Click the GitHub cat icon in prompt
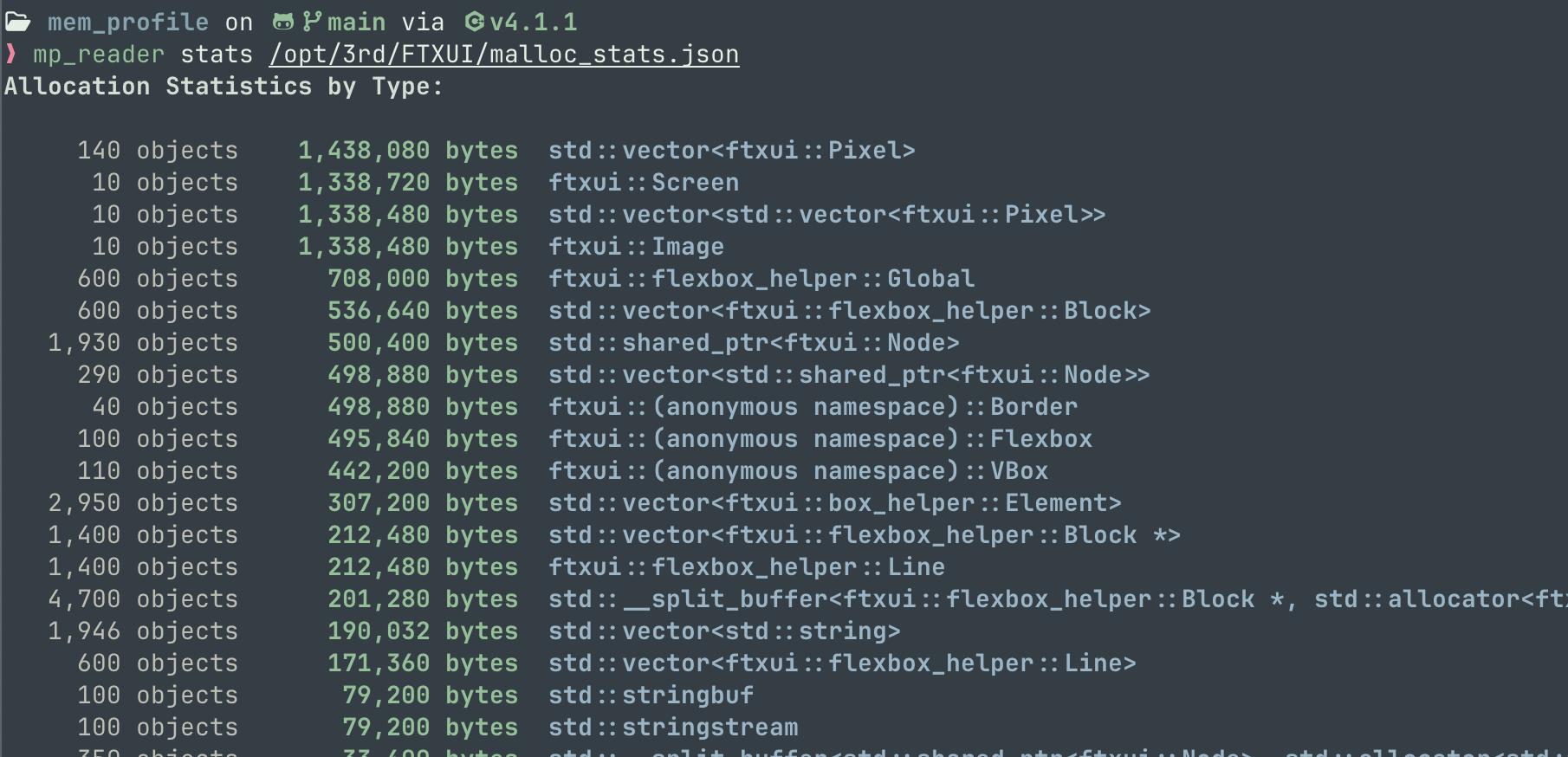Viewport: 1568px width, 757px height. (283, 22)
